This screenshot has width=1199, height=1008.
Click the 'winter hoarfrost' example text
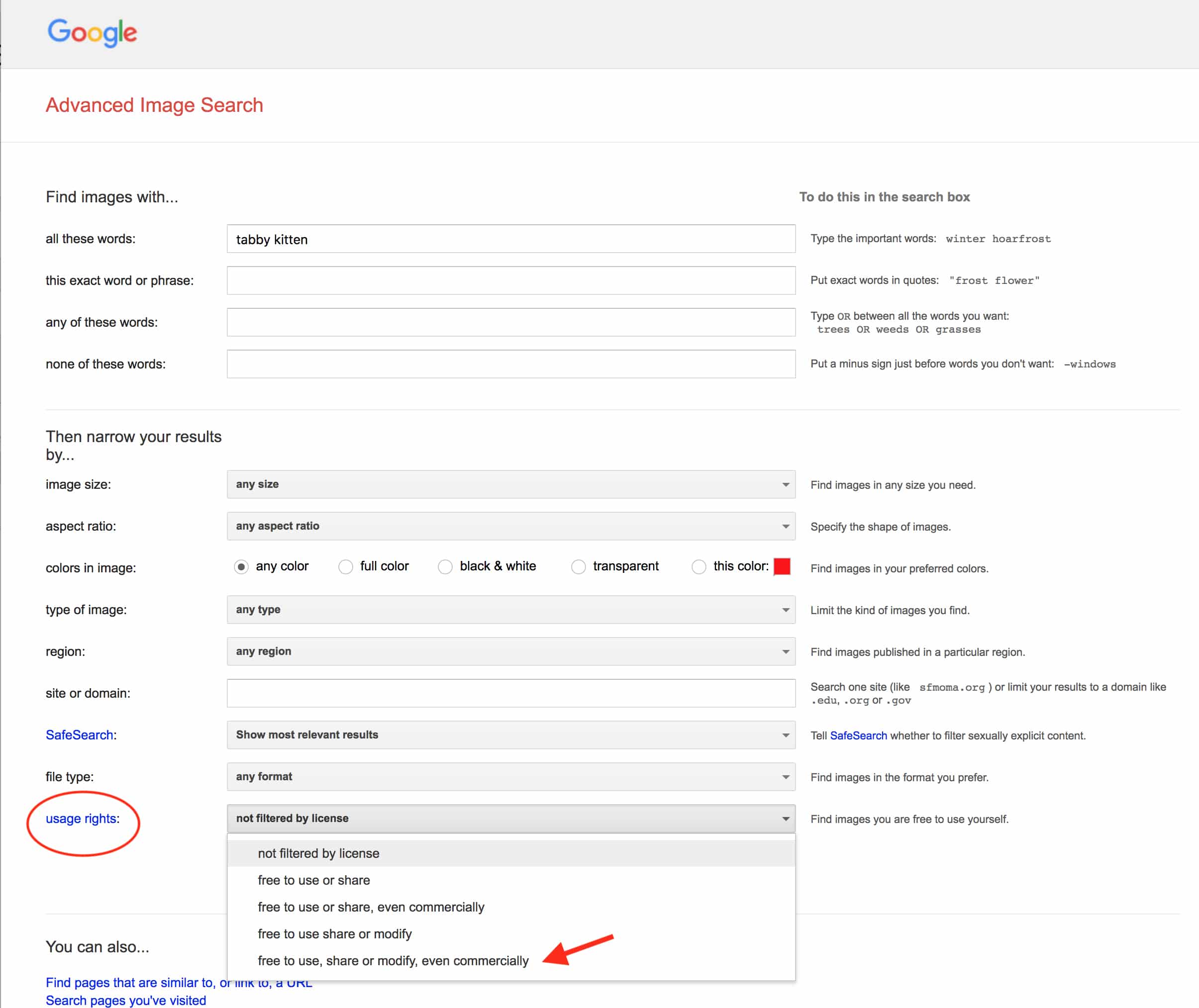(998, 239)
